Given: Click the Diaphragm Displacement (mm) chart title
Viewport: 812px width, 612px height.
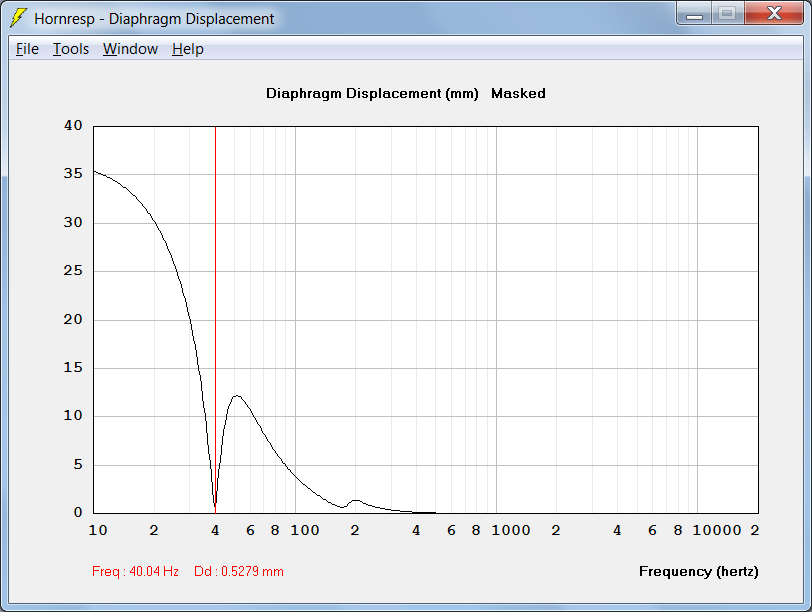Looking at the screenshot, I should click(372, 94).
